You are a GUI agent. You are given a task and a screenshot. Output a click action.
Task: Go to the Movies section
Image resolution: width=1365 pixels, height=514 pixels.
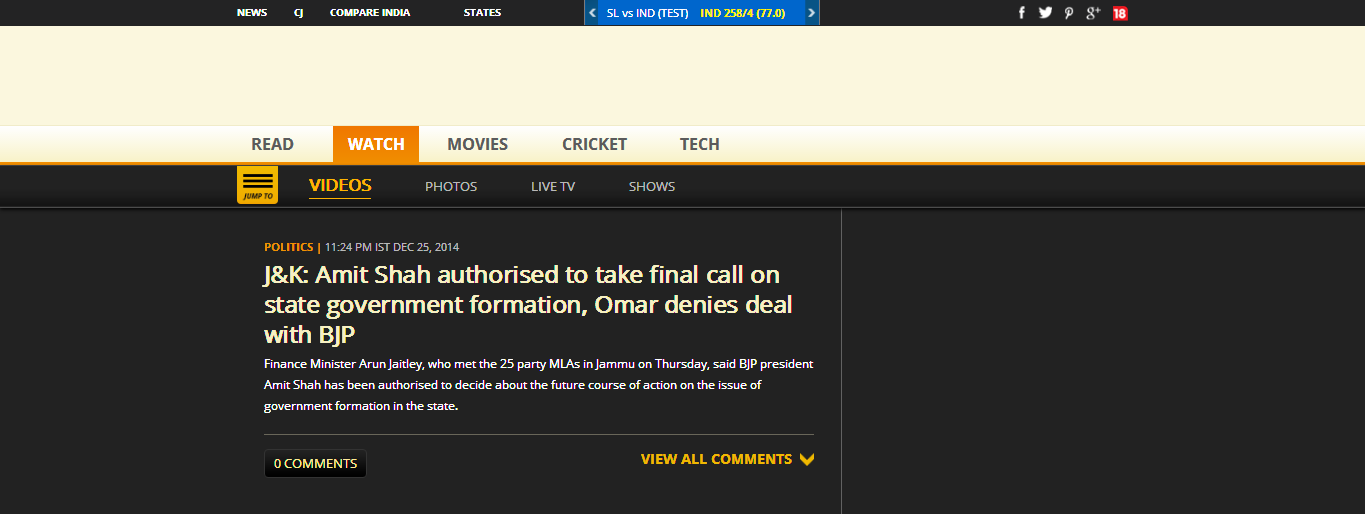(477, 144)
